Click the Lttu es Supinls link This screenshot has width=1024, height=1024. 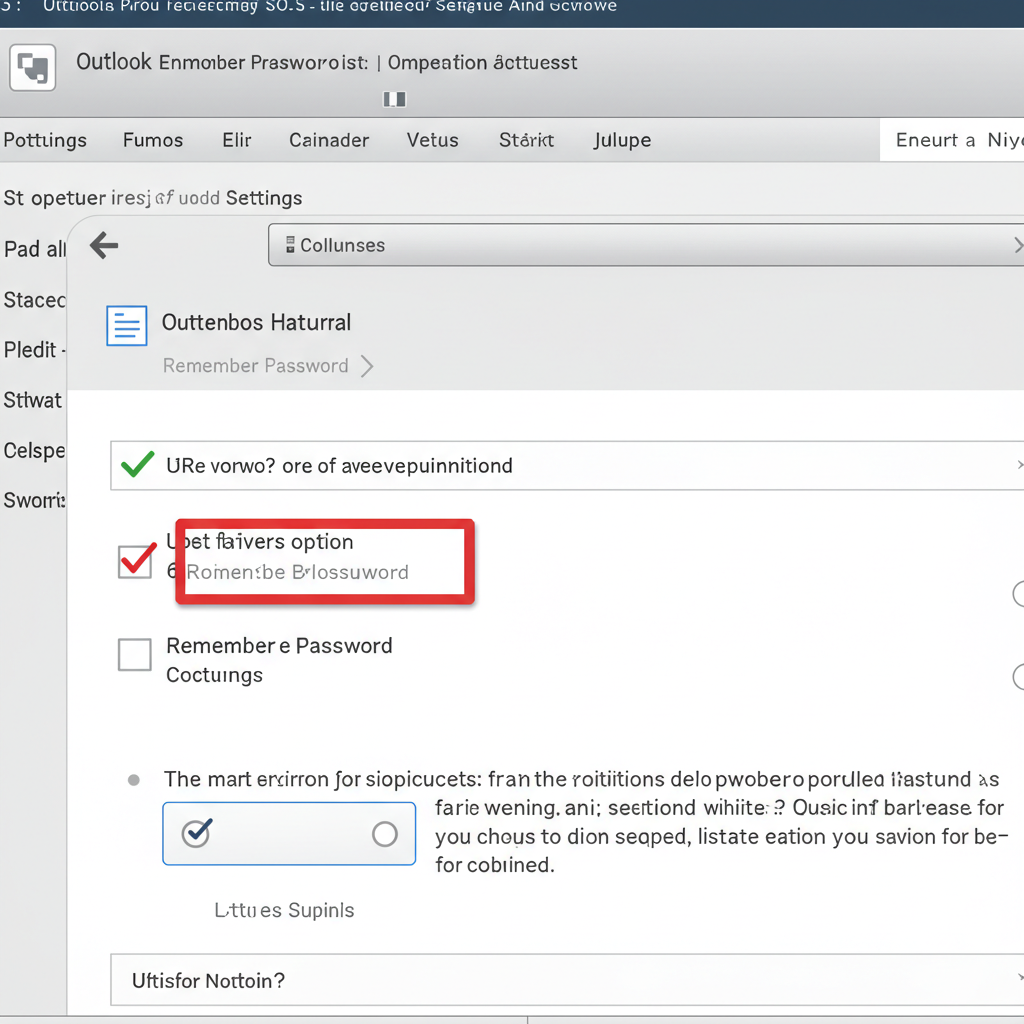[x=284, y=910]
